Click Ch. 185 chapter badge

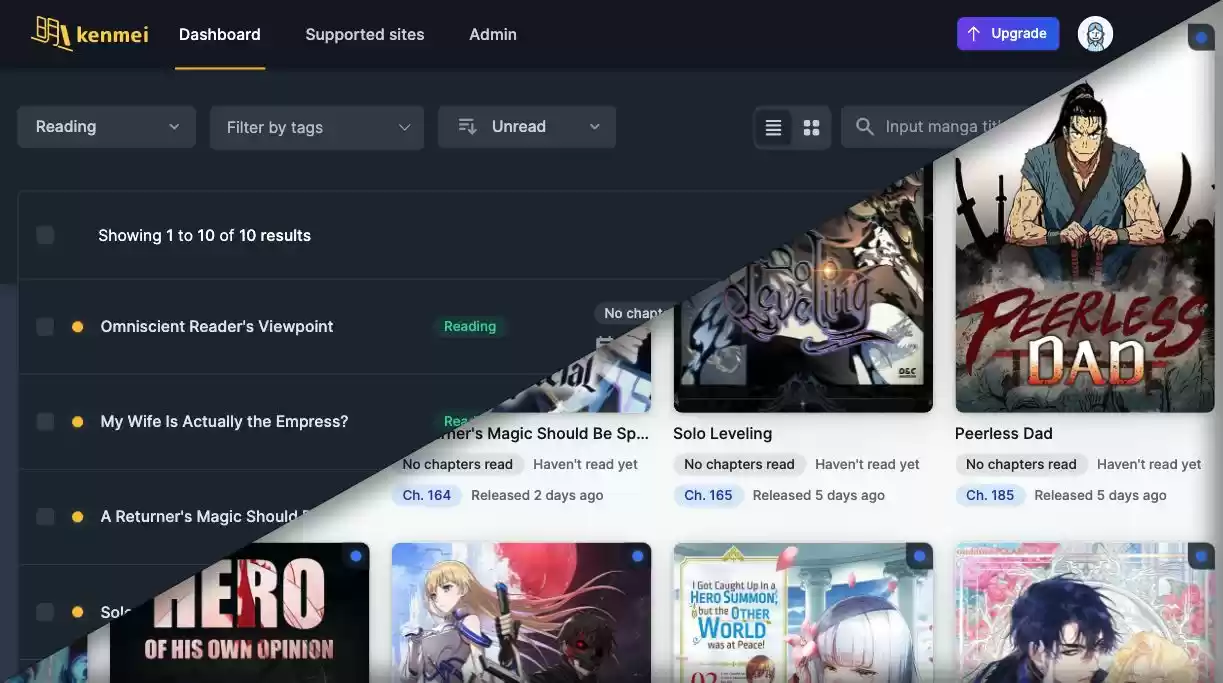click(990, 495)
